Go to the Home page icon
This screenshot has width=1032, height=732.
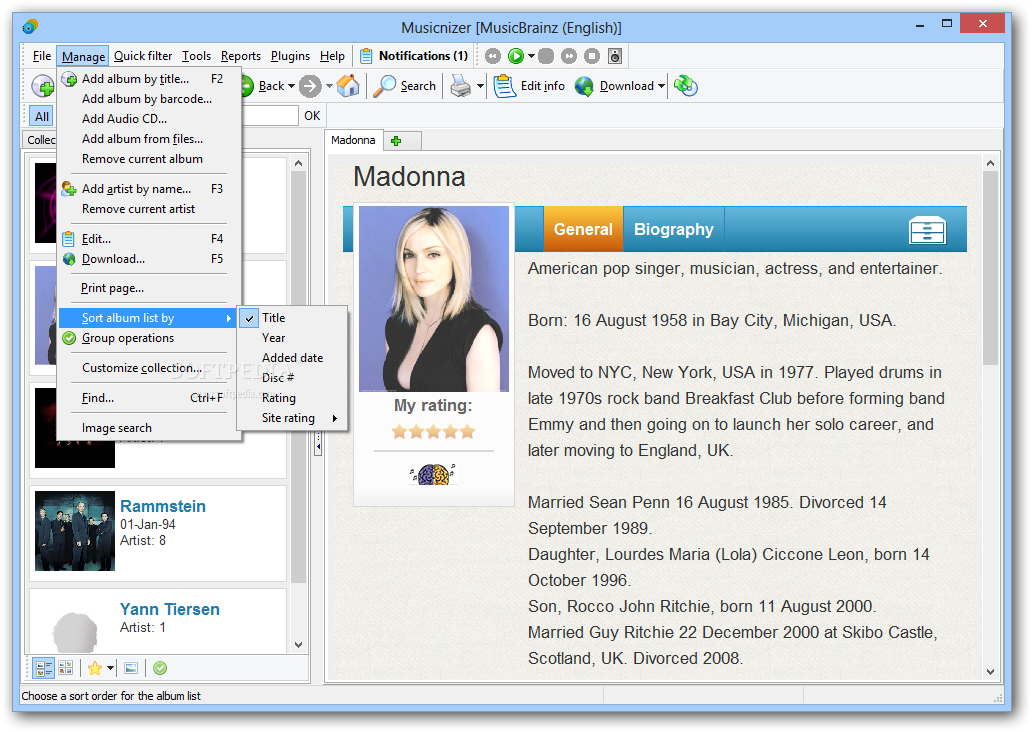click(348, 86)
